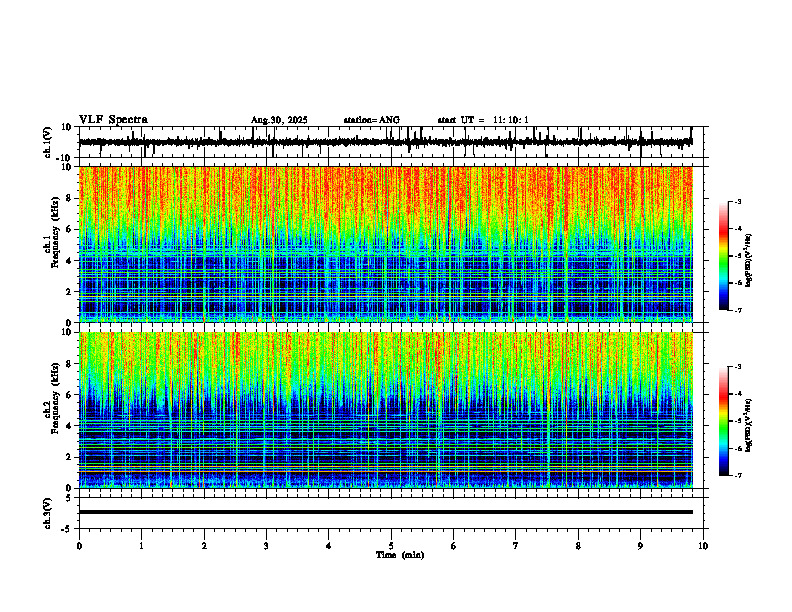The height and width of the screenshot is (612, 792).
Task: Click the "VLF Spectra" plot title
Action: coord(113,120)
